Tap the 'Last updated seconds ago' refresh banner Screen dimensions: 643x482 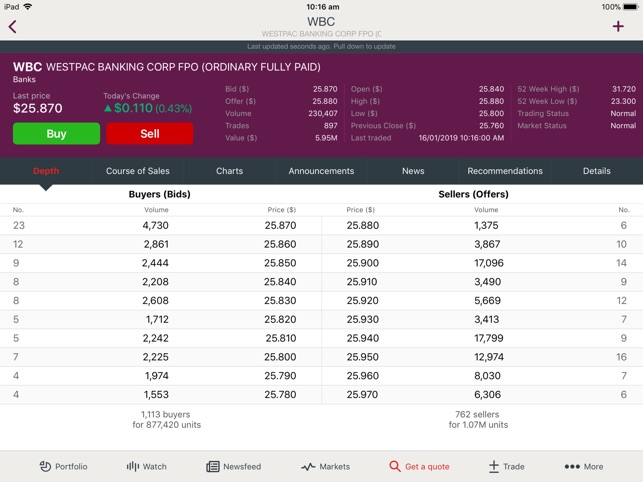pyautogui.click(x=321, y=46)
